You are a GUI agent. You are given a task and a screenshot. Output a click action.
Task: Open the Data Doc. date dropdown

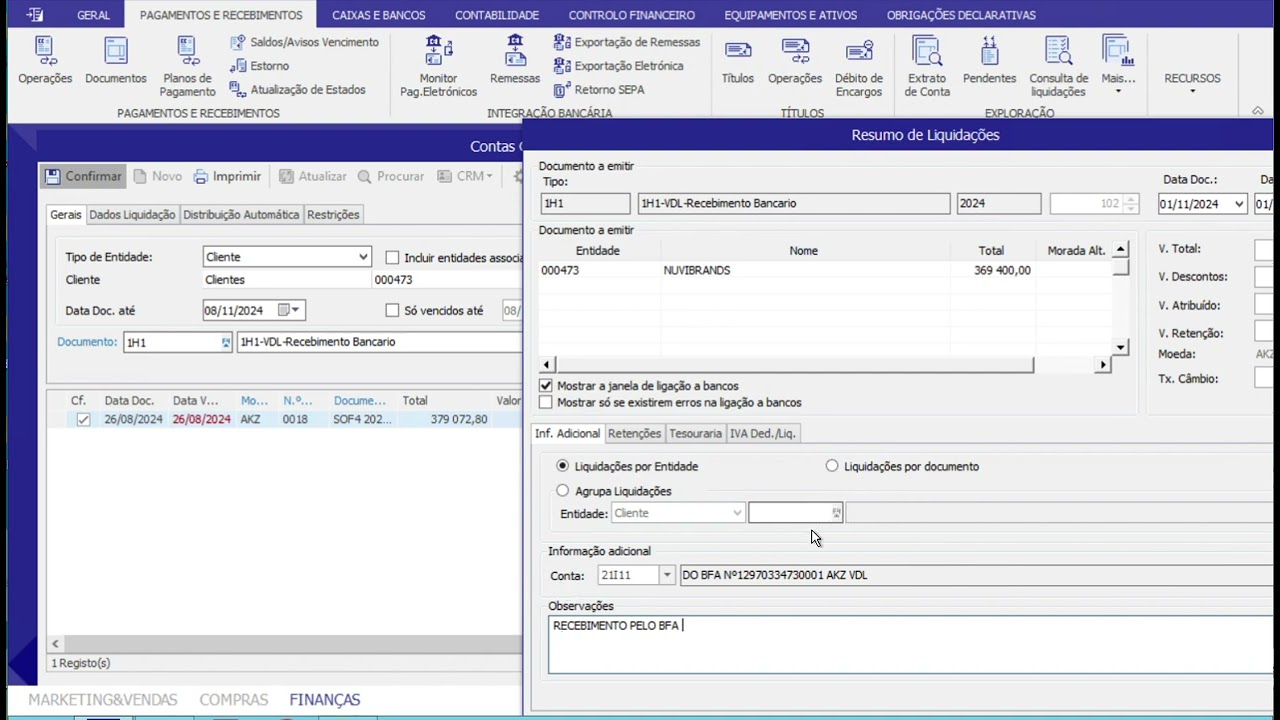(x=1239, y=204)
